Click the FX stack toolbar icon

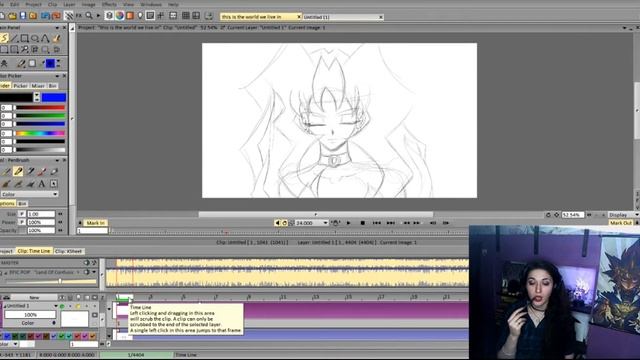[79, 16]
